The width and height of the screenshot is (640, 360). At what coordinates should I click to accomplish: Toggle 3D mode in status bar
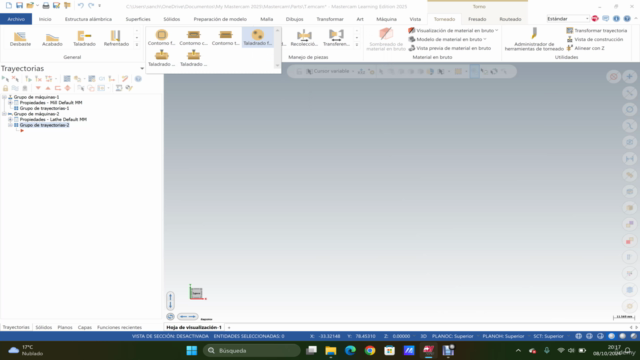coord(423,336)
